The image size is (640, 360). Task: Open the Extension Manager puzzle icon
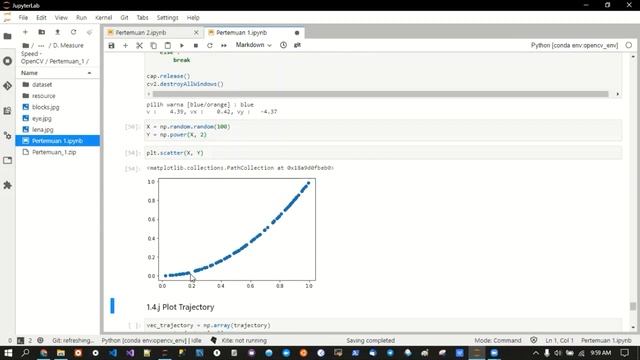(x=7, y=185)
